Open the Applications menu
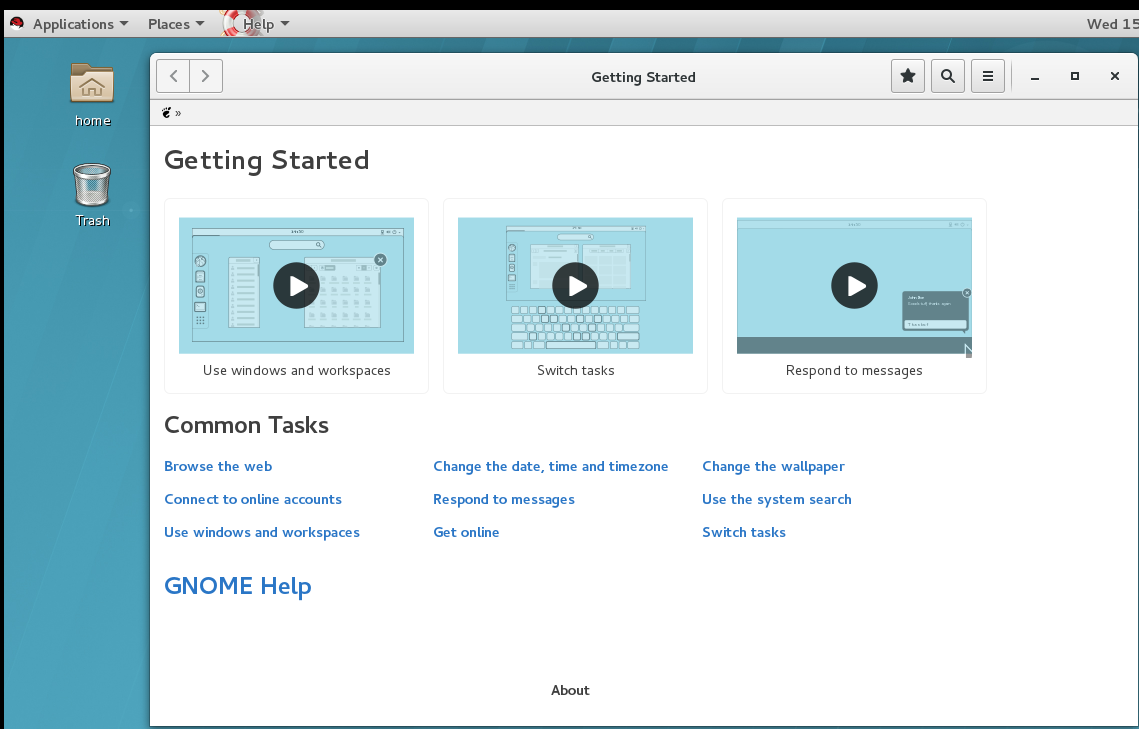 [x=80, y=24]
